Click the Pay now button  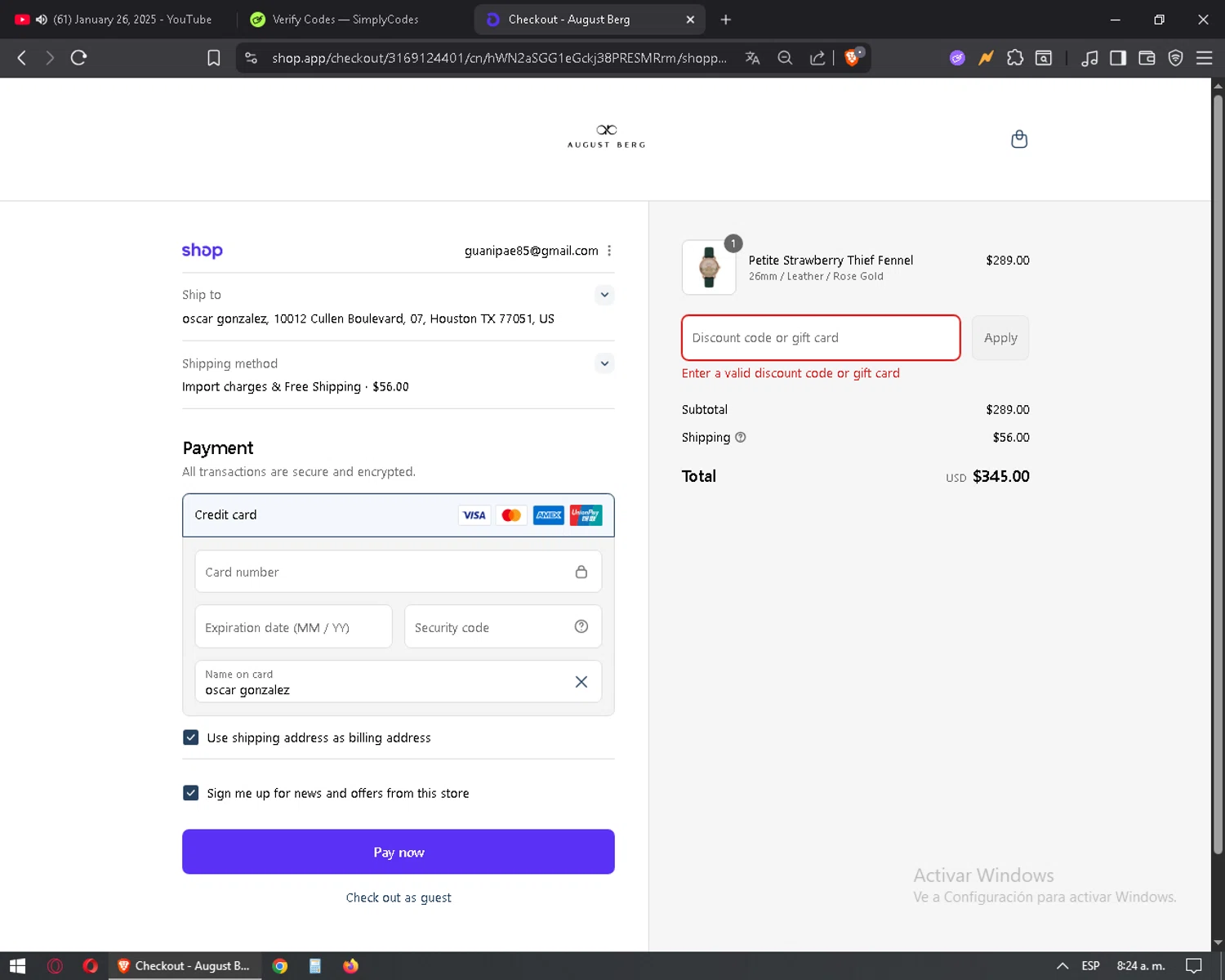399,852
